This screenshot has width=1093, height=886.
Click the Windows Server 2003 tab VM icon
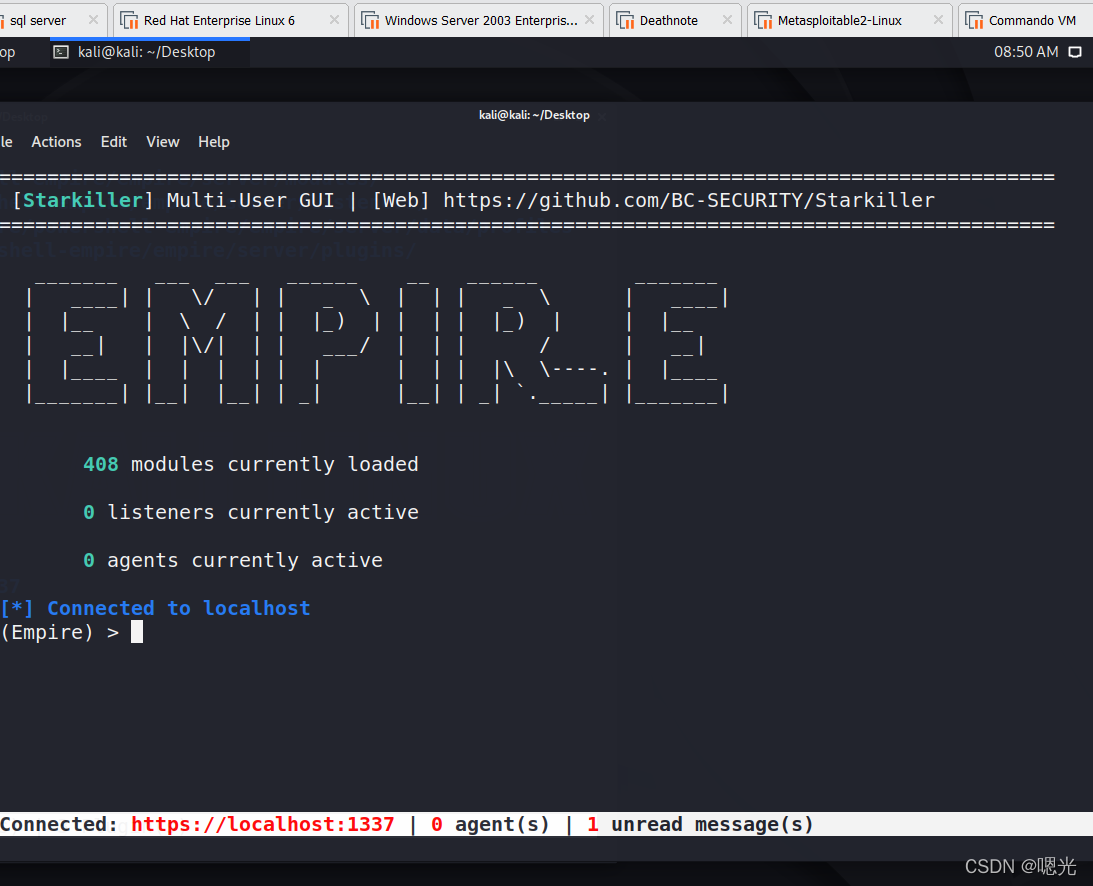370,21
